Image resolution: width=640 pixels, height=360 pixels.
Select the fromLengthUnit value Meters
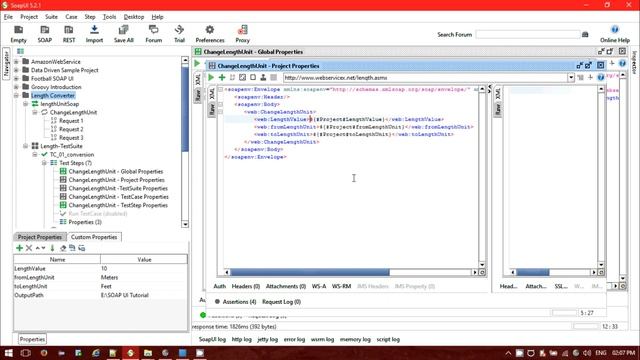[x=144, y=277]
